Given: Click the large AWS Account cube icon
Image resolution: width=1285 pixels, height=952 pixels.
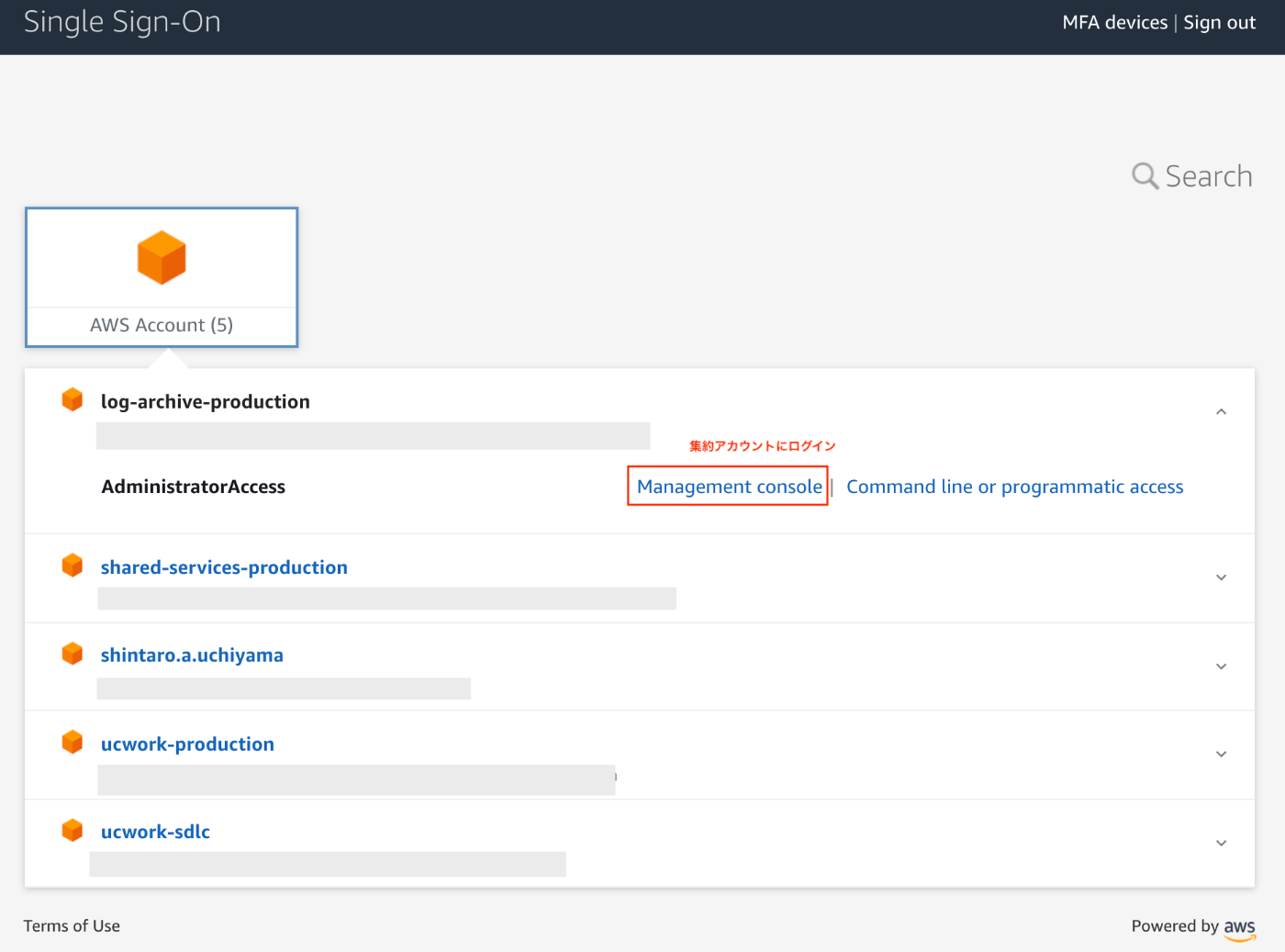Looking at the screenshot, I should coord(162,258).
